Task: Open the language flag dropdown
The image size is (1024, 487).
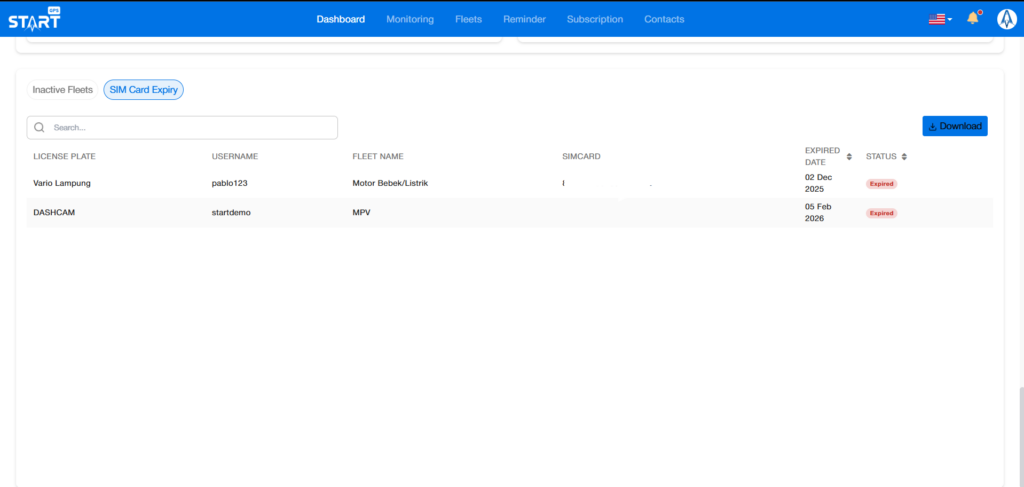Action: click(939, 19)
